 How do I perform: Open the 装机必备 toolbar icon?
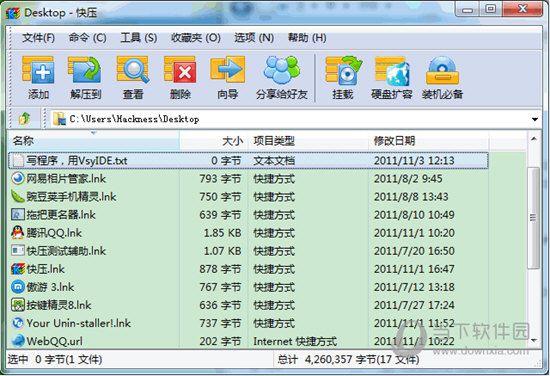pyautogui.click(x=442, y=70)
